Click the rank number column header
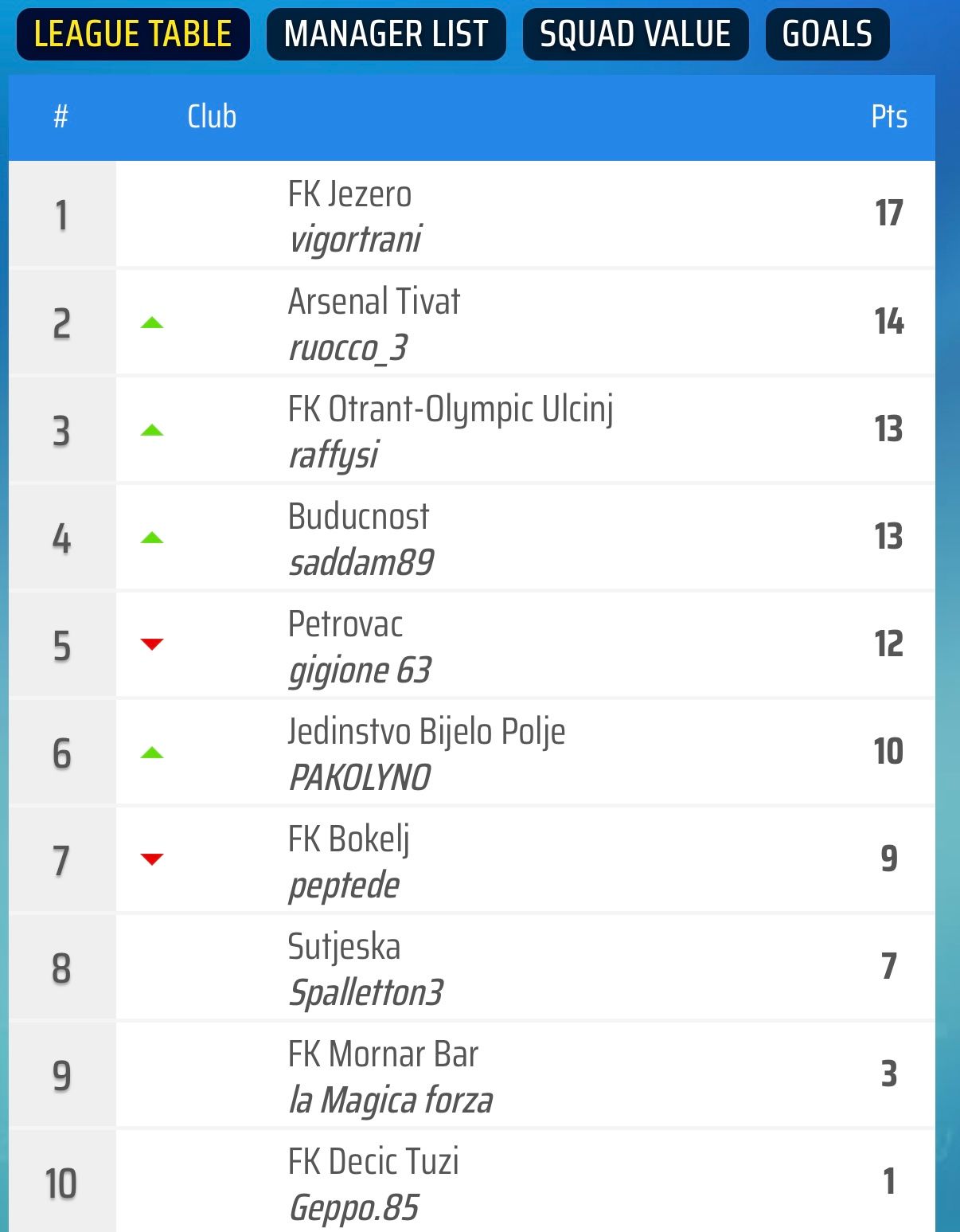The image size is (960, 1232). [60, 117]
